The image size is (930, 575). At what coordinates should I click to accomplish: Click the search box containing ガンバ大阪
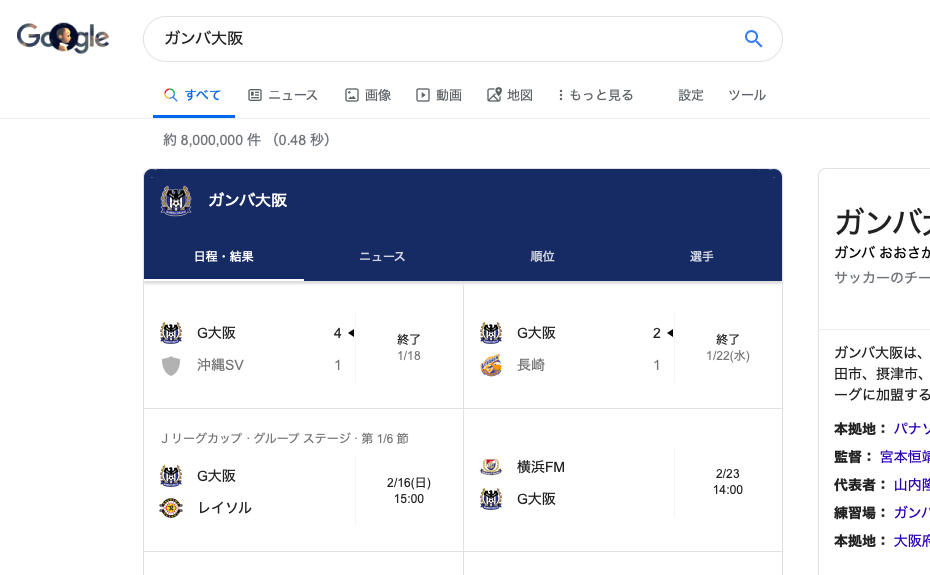[x=463, y=39]
